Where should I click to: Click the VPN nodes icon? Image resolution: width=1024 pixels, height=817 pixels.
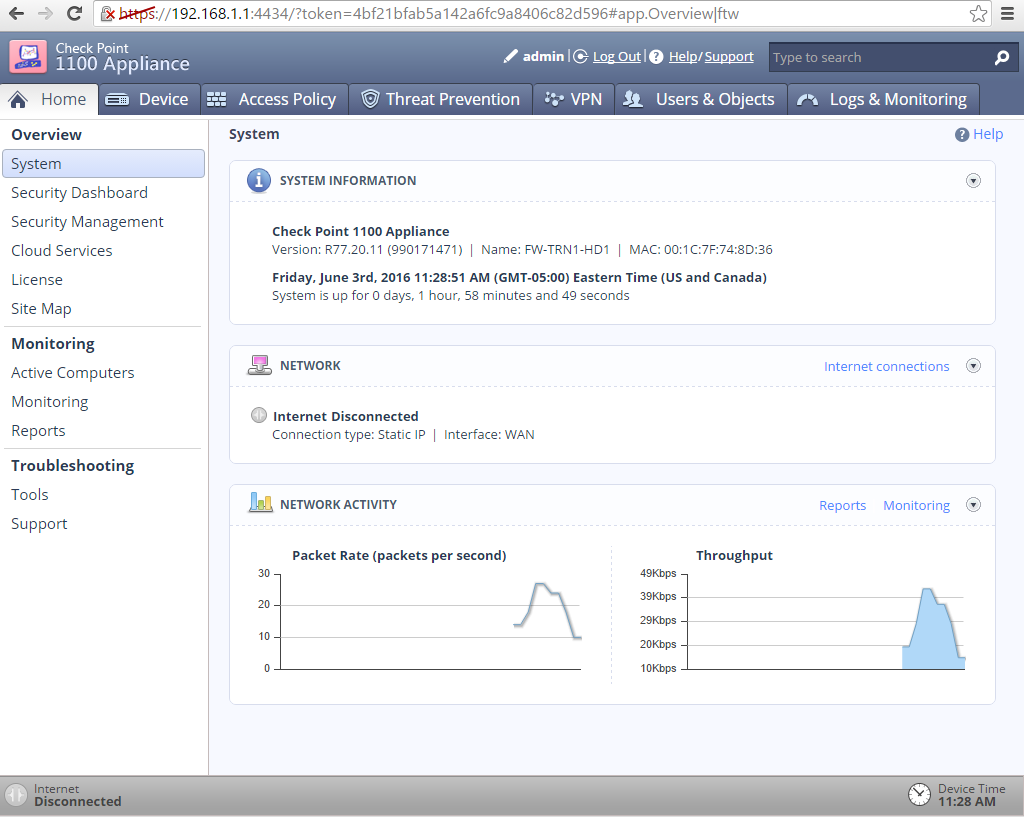(x=554, y=99)
